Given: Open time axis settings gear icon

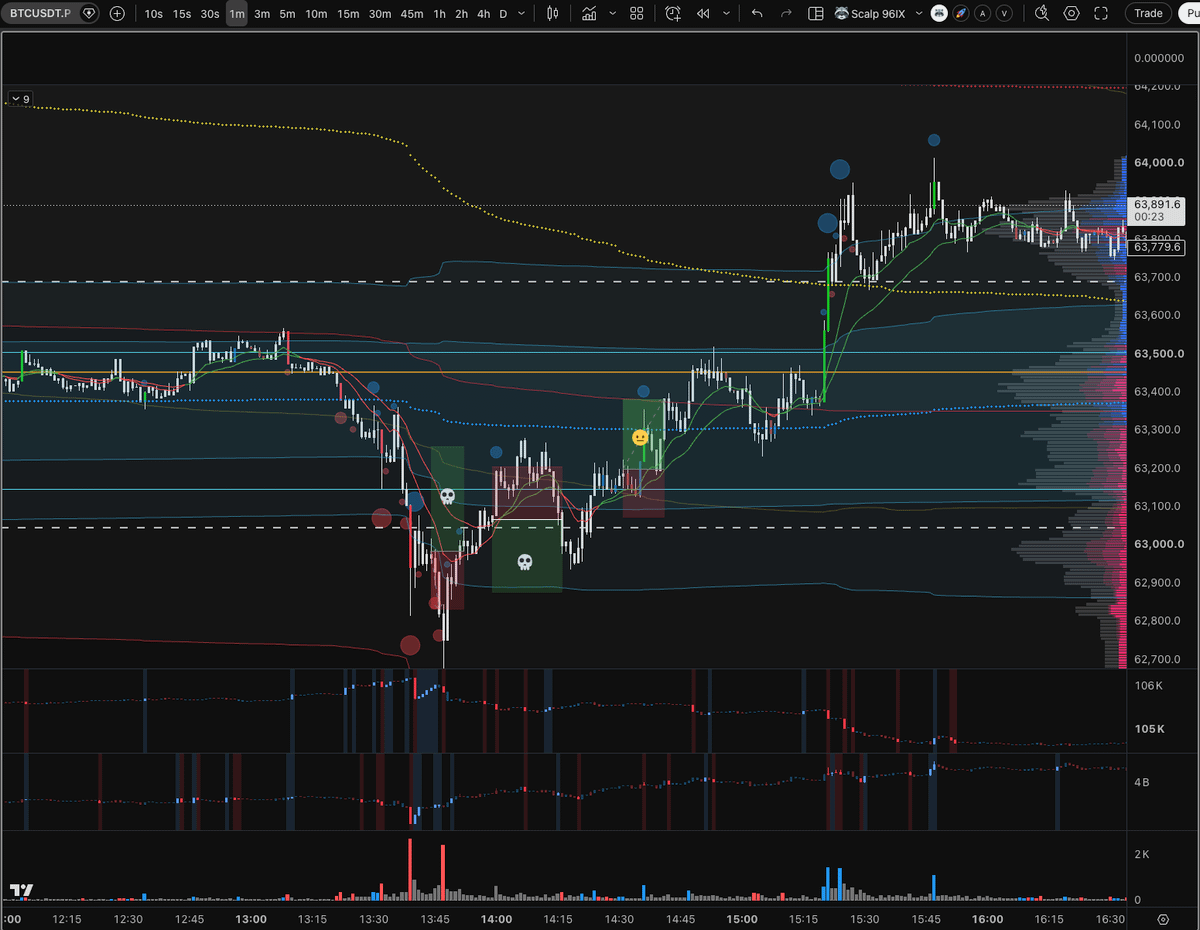Looking at the screenshot, I should pyautogui.click(x=1163, y=918).
